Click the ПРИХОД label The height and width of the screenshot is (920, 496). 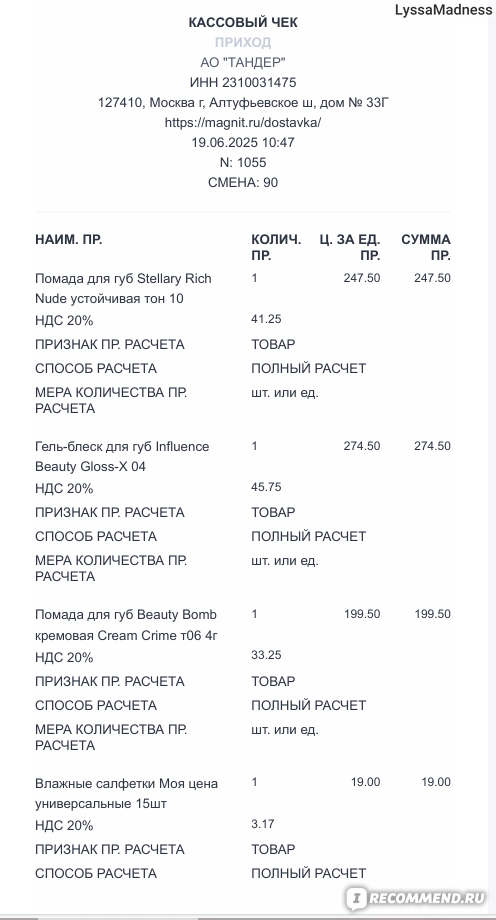pyautogui.click(x=243, y=42)
